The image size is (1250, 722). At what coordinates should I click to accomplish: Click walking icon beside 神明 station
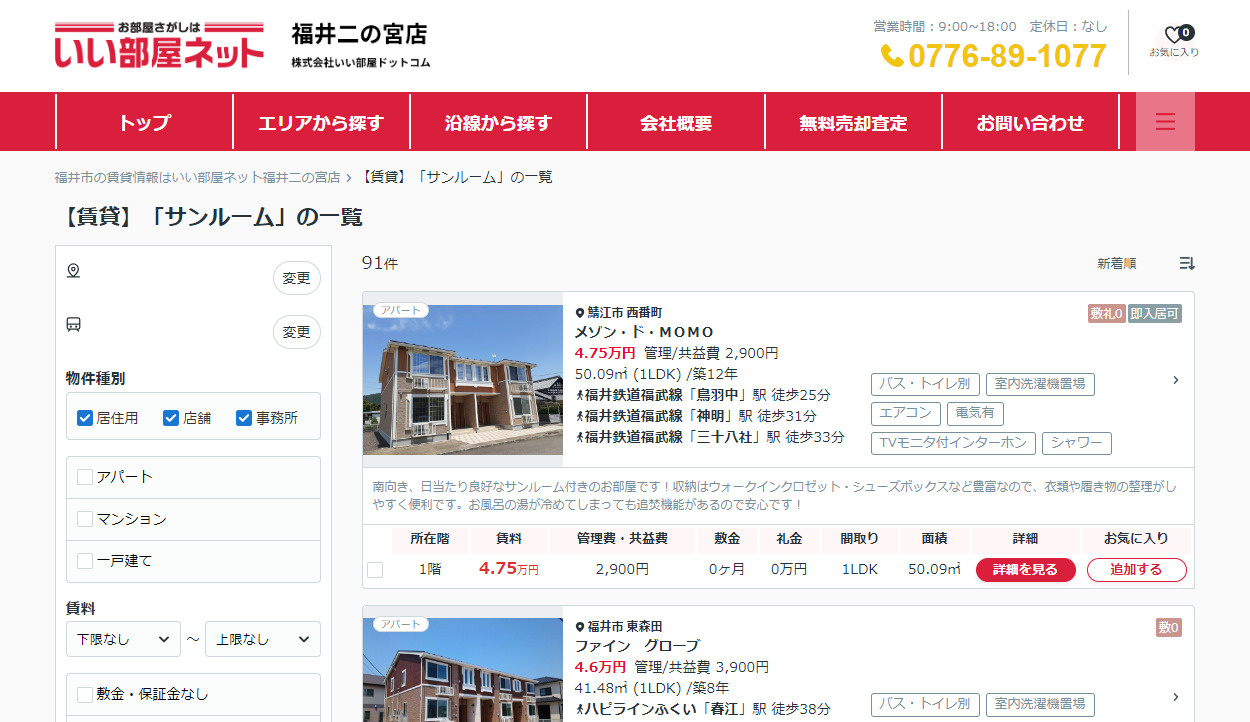click(x=580, y=416)
